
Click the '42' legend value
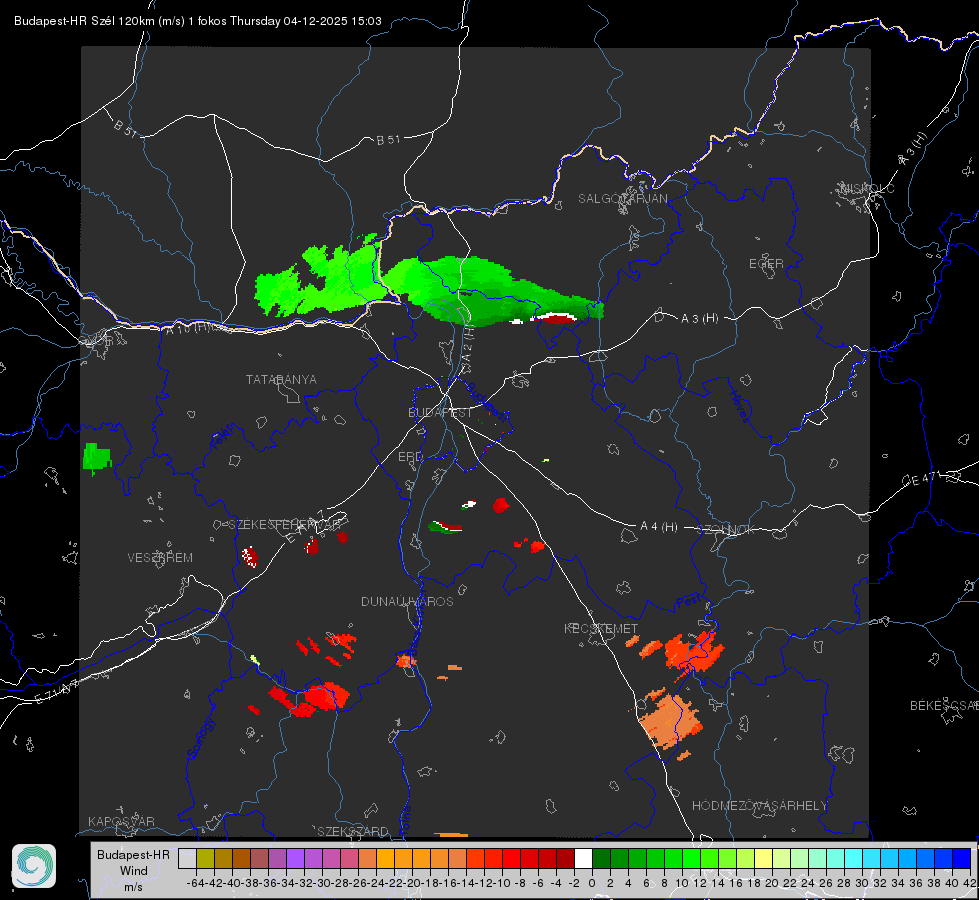click(969, 883)
